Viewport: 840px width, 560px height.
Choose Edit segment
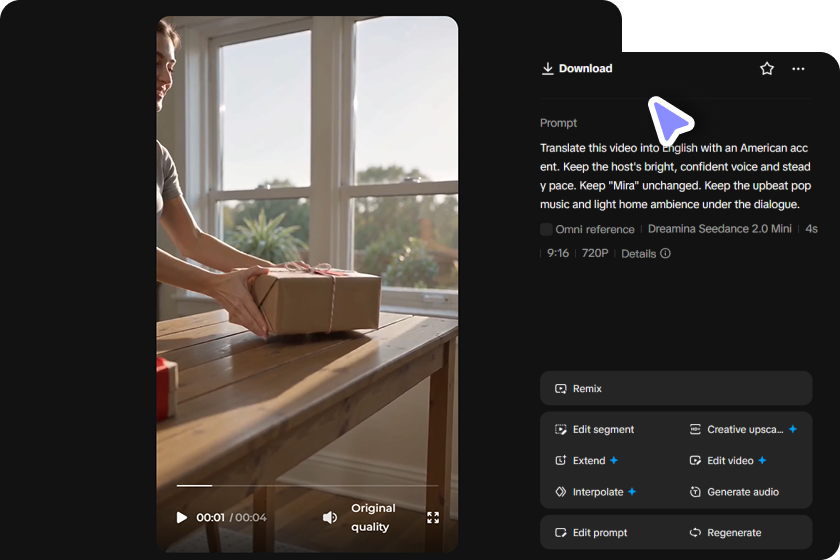(x=594, y=429)
